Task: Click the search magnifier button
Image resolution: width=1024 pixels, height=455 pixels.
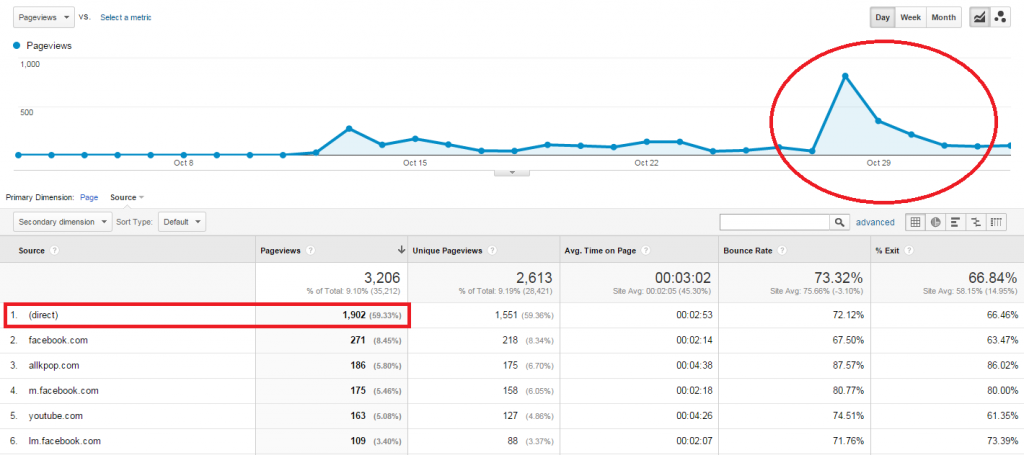Action: click(840, 222)
